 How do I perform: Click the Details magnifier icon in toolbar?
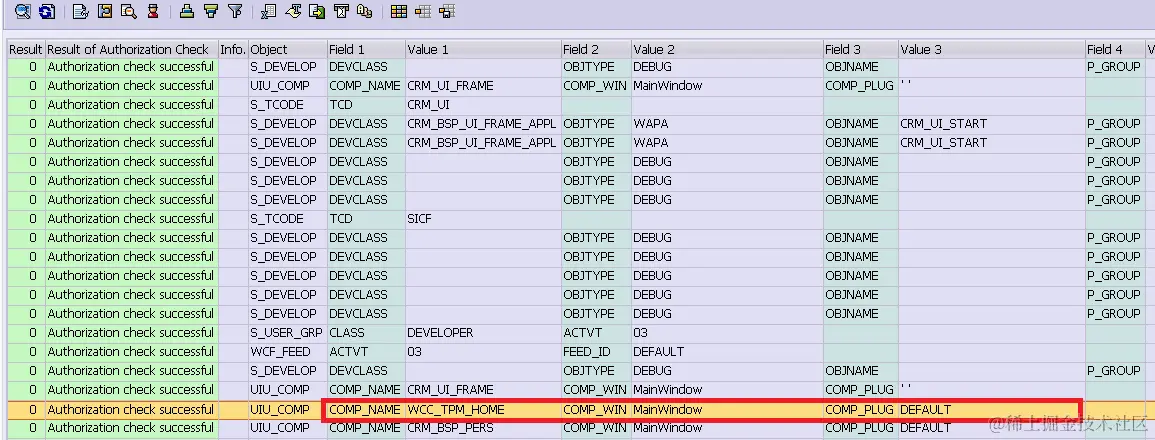(24, 11)
